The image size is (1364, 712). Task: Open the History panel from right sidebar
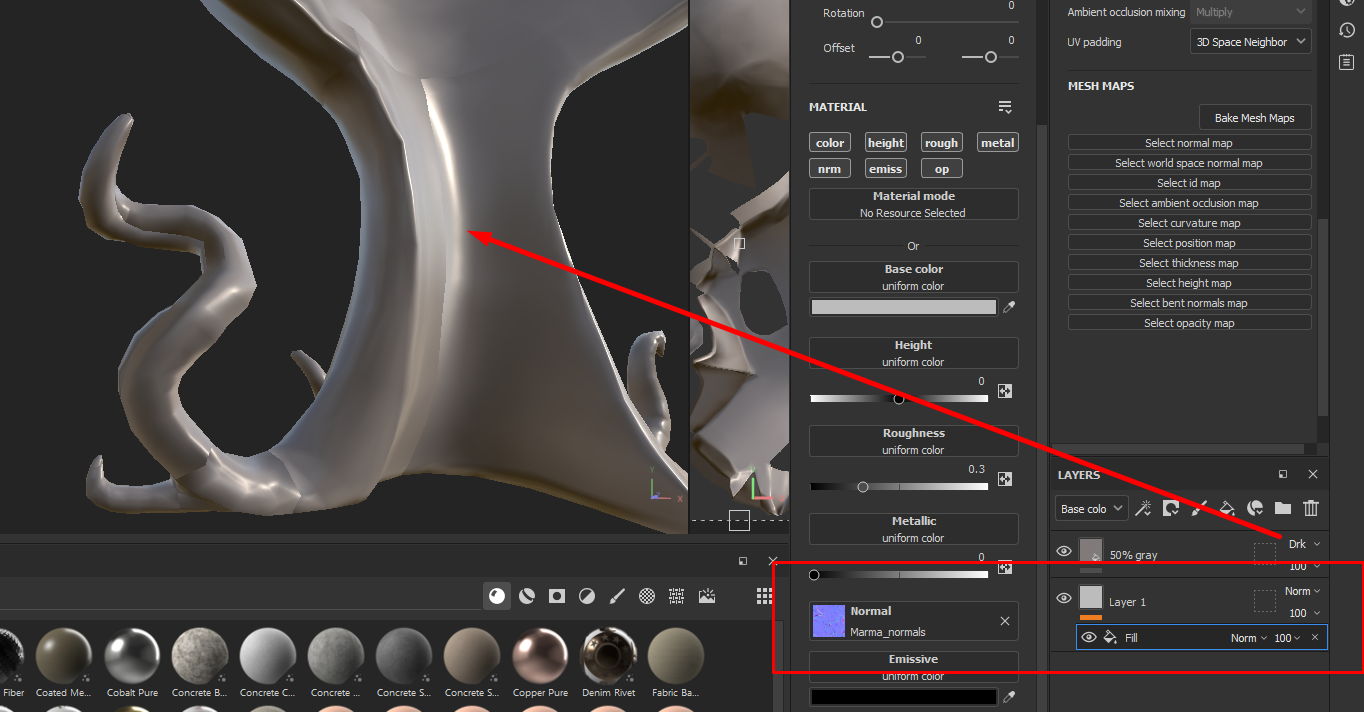click(1347, 30)
